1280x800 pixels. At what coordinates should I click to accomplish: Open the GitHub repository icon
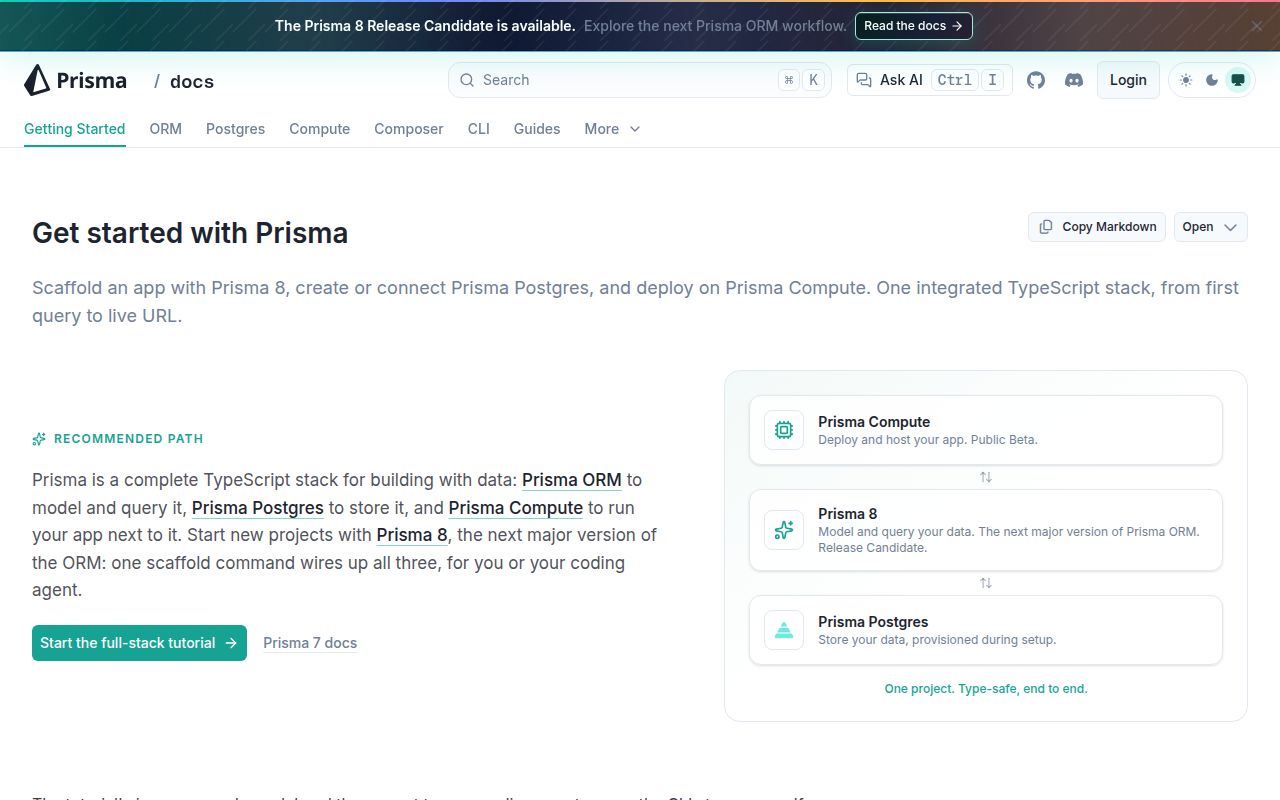(1036, 80)
